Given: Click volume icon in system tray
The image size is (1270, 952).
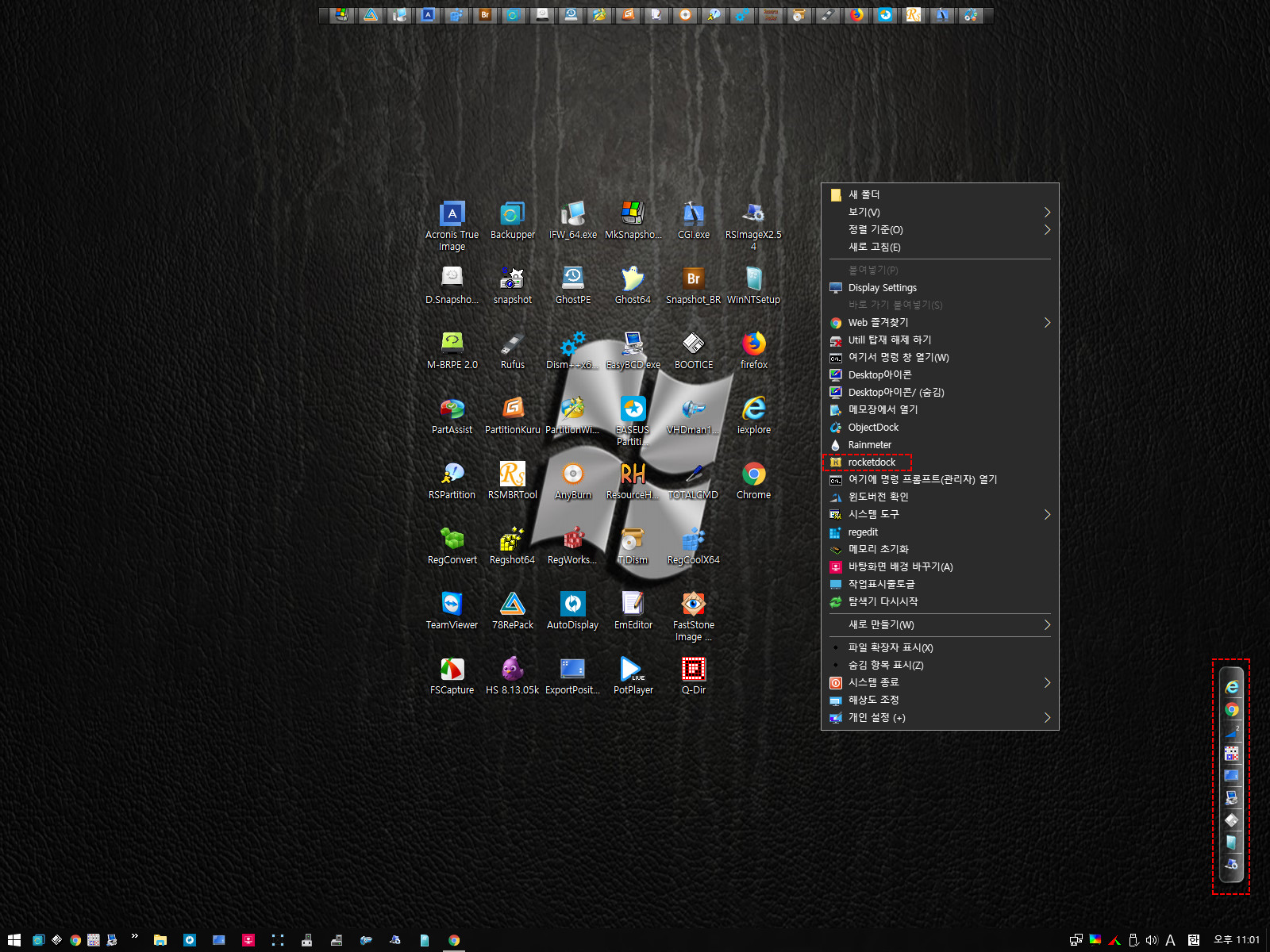Looking at the screenshot, I should point(1152,940).
